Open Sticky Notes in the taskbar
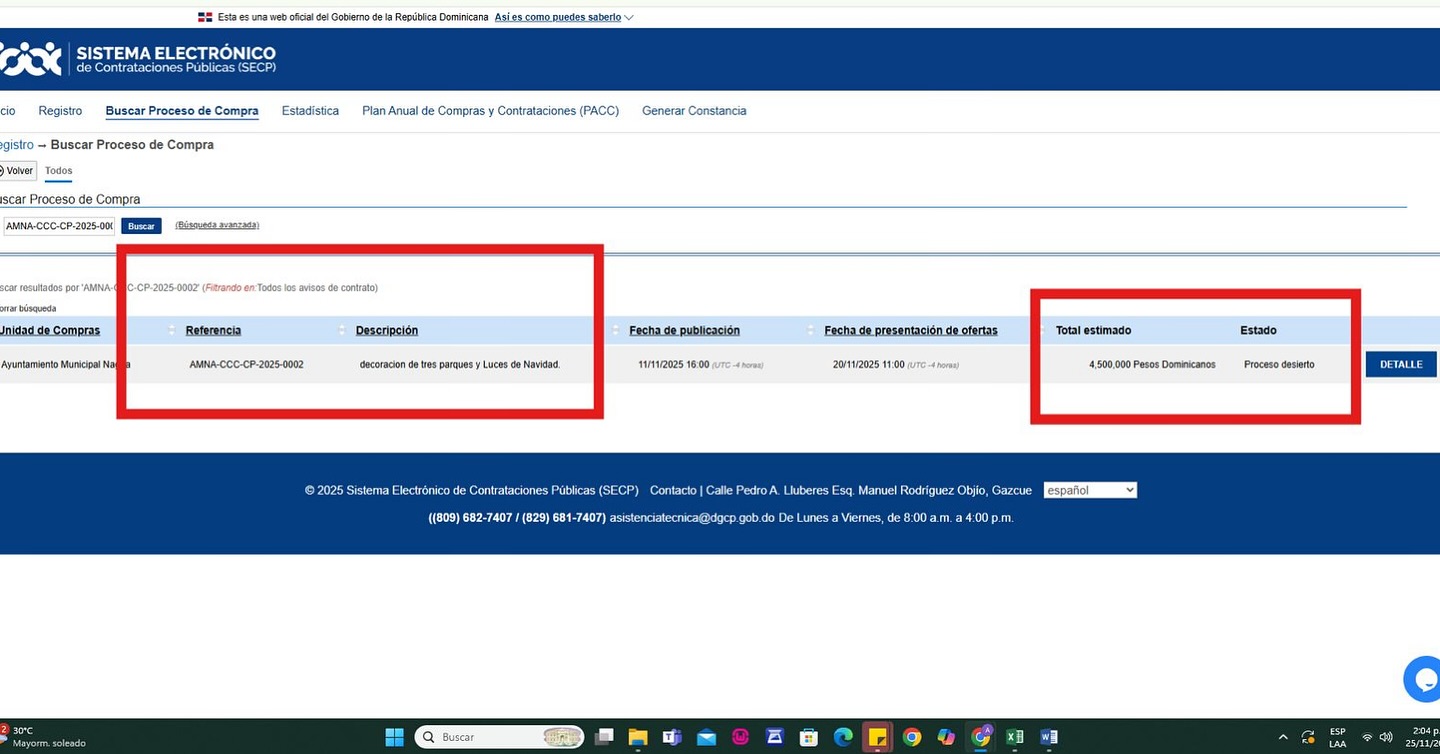The image size is (1440, 754). pos(877,737)
